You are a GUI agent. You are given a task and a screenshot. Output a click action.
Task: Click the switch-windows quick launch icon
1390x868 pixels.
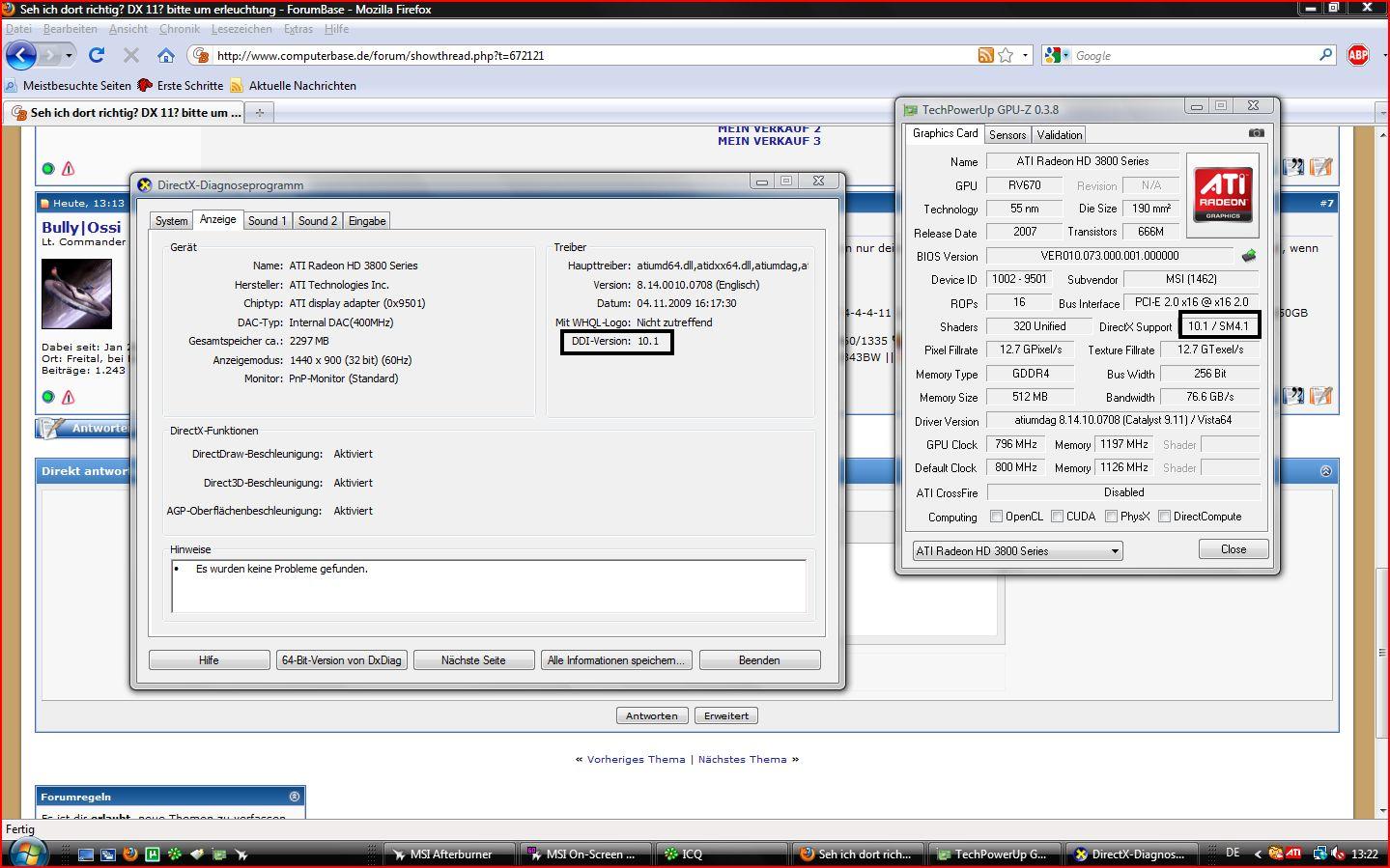(108, 854)
